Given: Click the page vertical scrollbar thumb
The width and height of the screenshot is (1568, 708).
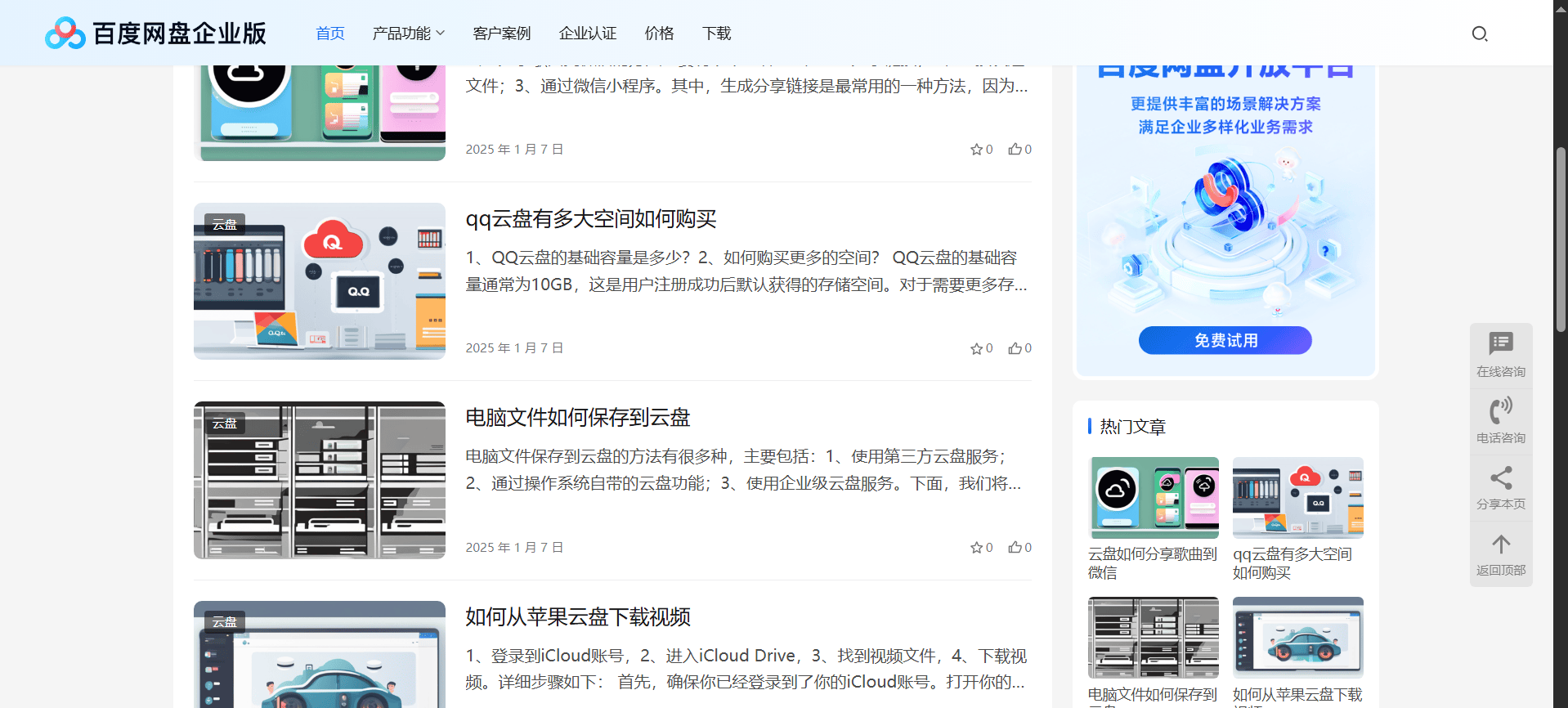Looking at the screenshot, I should pos(1561,240).
